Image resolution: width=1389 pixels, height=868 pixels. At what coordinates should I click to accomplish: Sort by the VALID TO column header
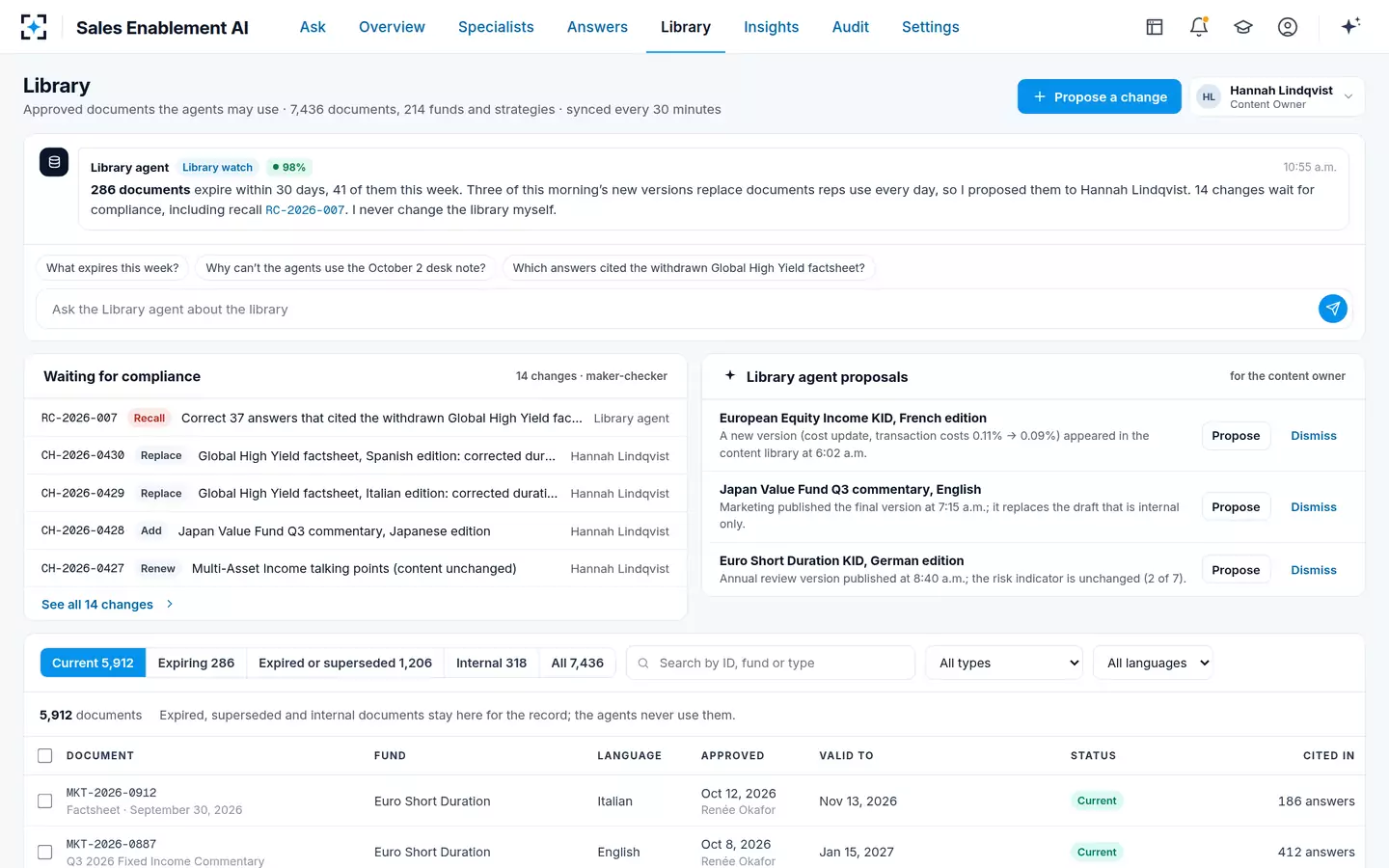(x=846, y=756)
